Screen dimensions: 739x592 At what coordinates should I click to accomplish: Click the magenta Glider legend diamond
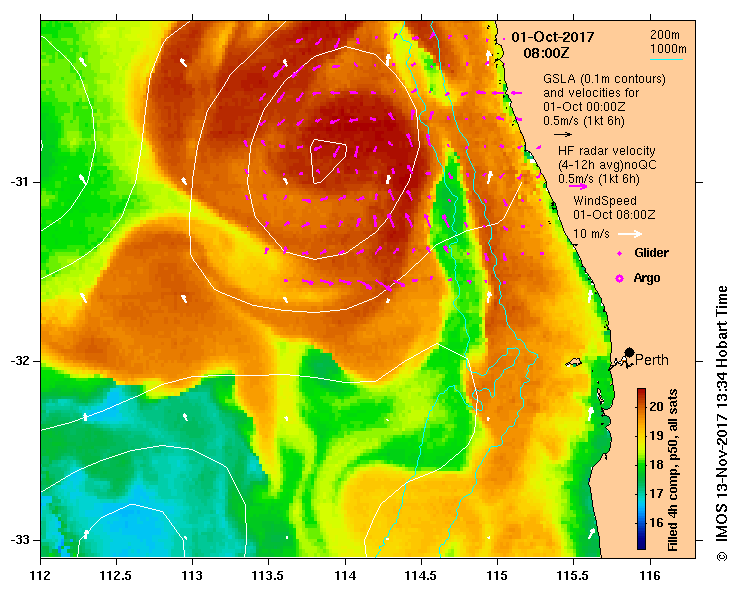coord(620,254)
